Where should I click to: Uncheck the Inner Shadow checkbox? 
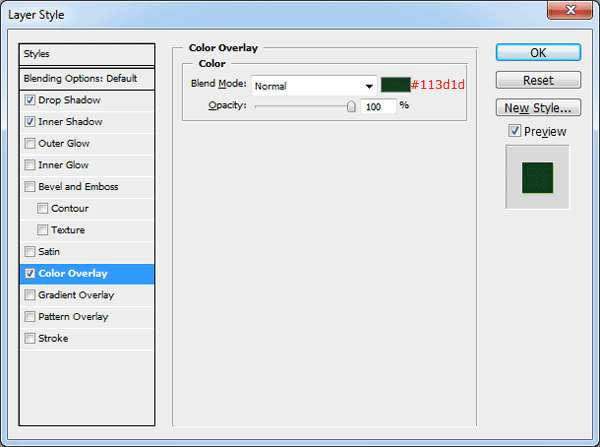pyautogui.click(x=30, y=122)
